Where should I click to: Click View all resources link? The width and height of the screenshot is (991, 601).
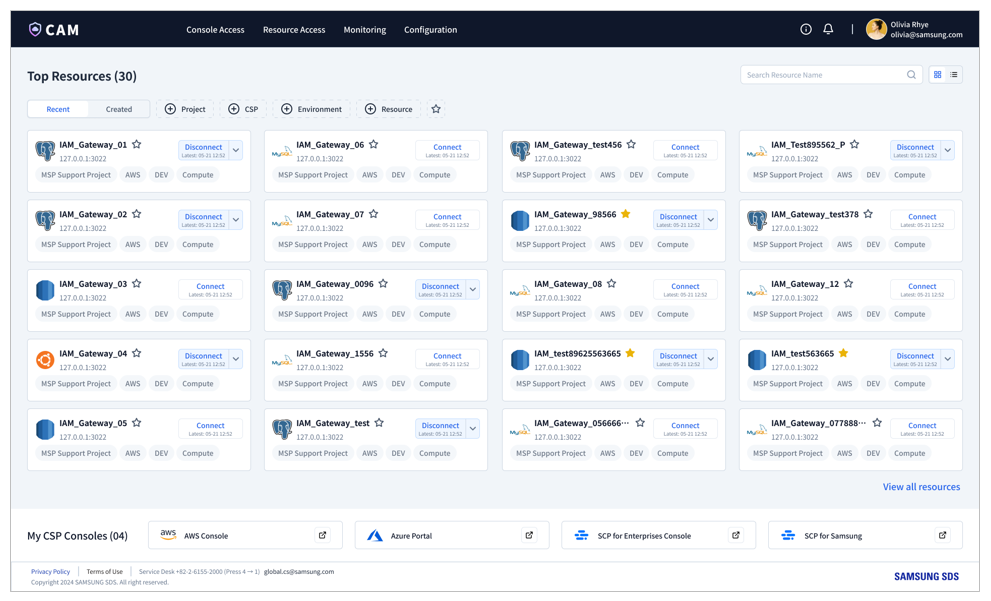click(921, 487)
